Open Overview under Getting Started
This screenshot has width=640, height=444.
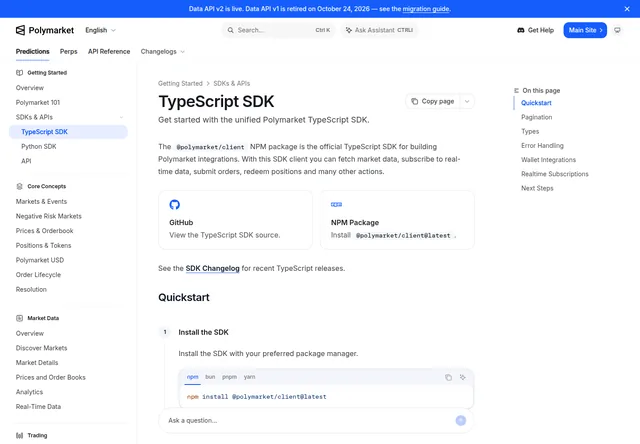coord(30,88)
